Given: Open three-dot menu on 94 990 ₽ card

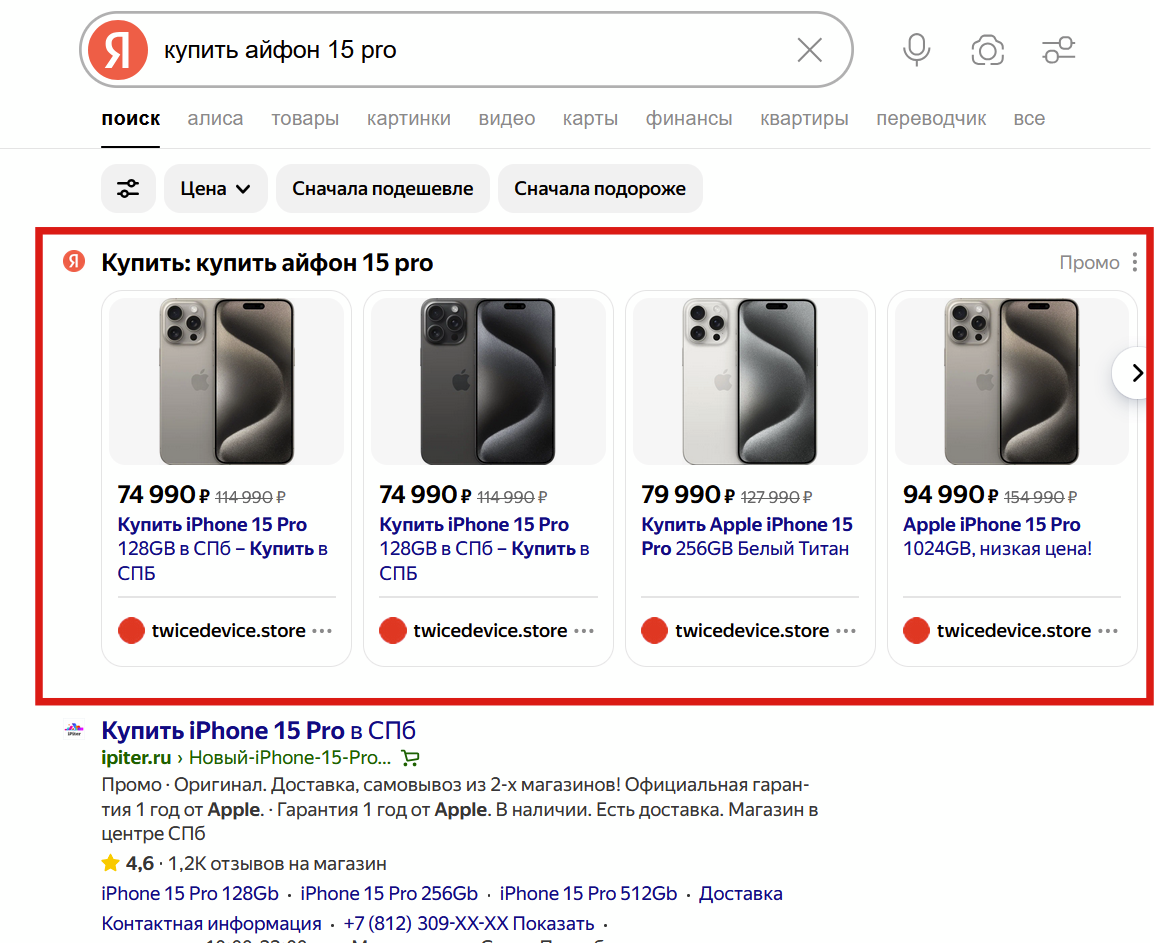Looking at the screenshot, I should coord(1107,631).
